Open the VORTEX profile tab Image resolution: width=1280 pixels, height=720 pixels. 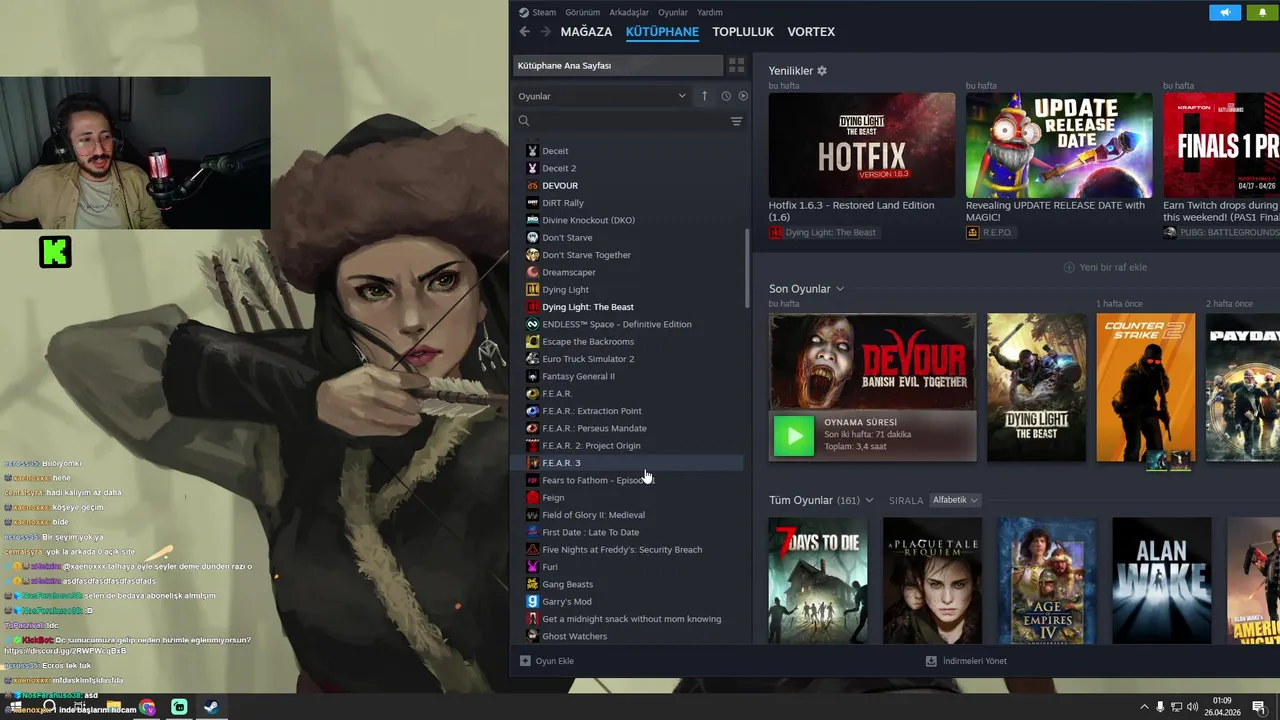tap(811, 32)
